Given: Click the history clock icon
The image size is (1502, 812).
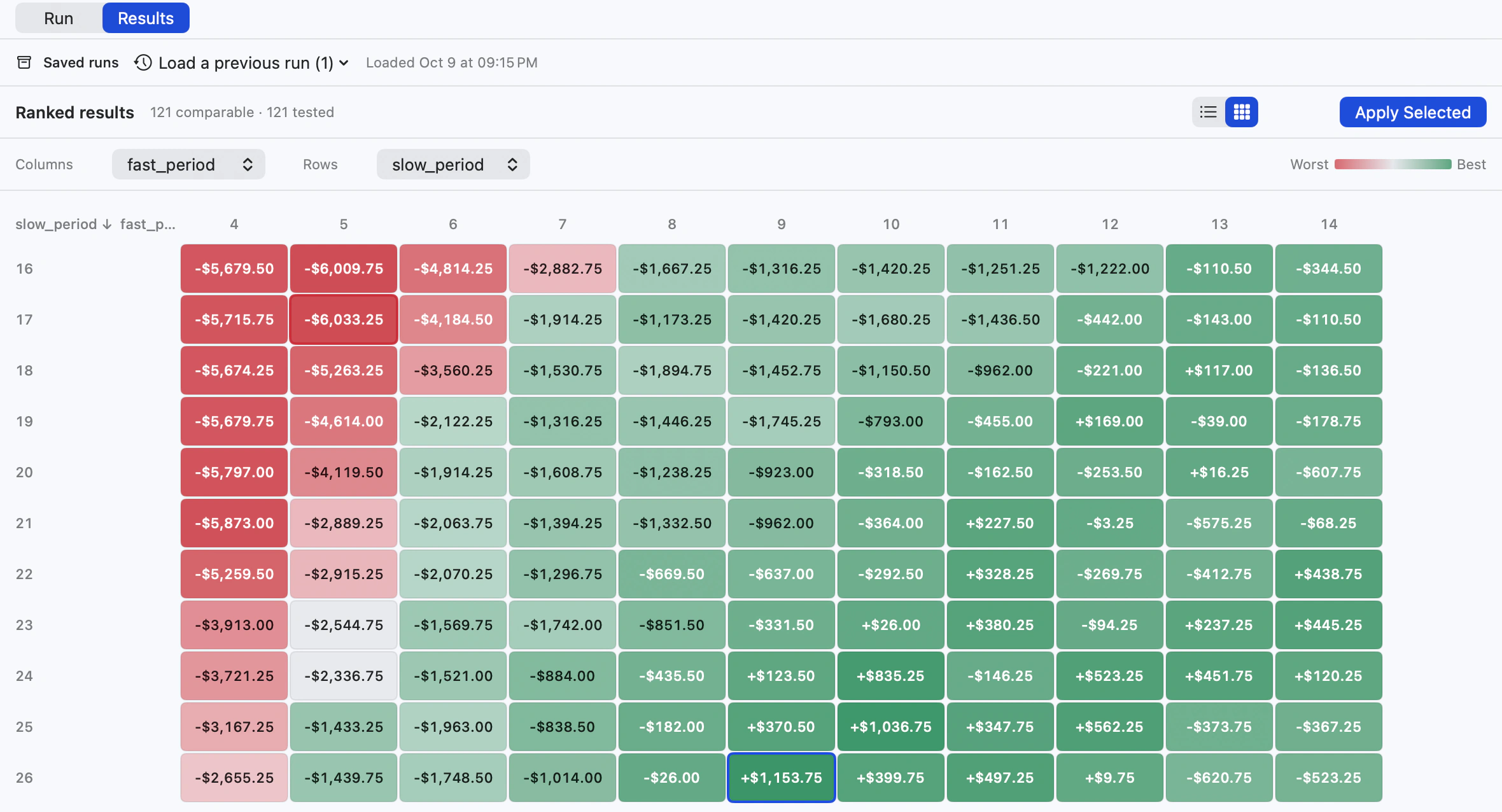Looking at the screenshot, I should coord(143,62).
